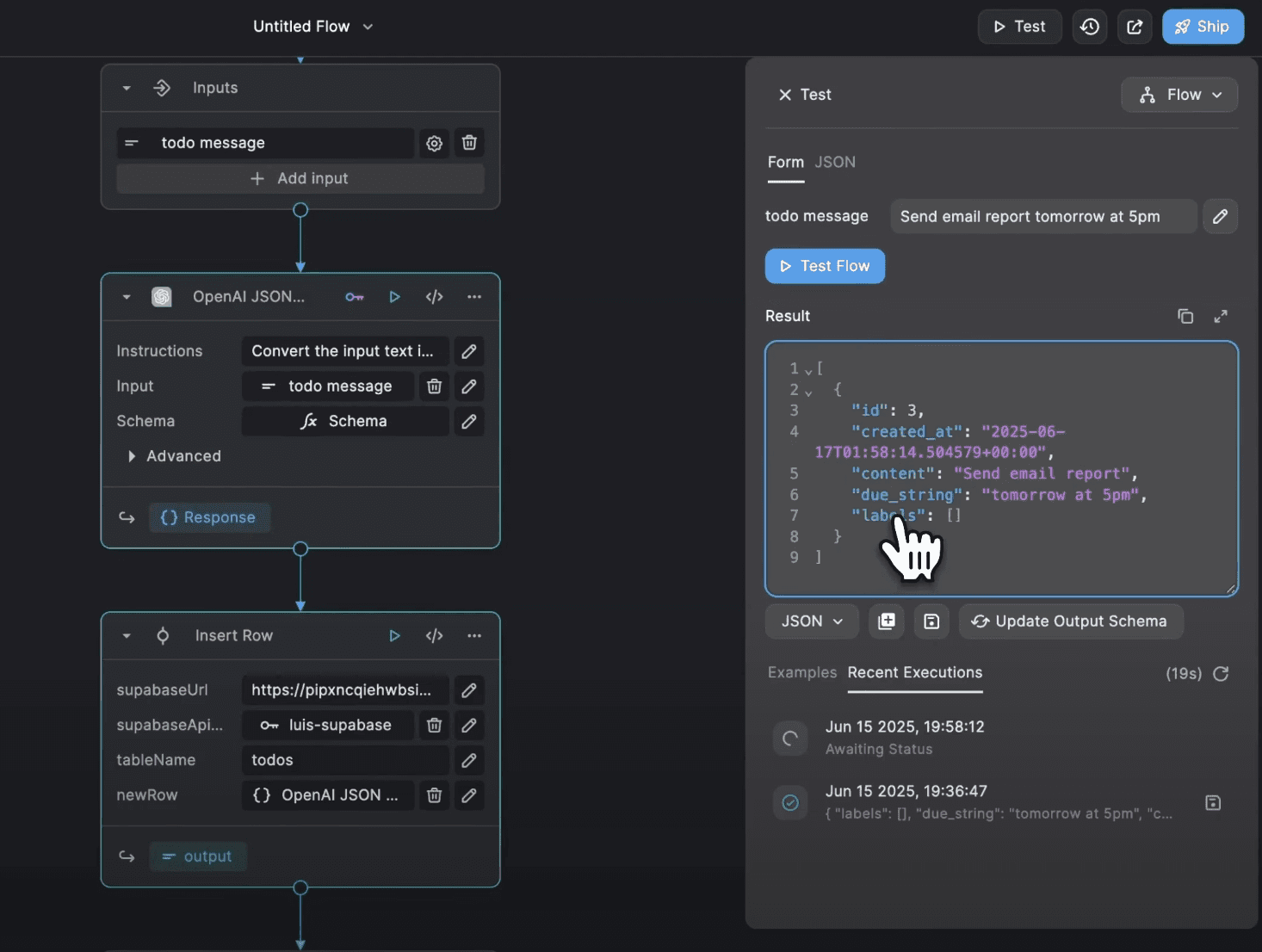Run the Insert Row step

coord(394,636)
